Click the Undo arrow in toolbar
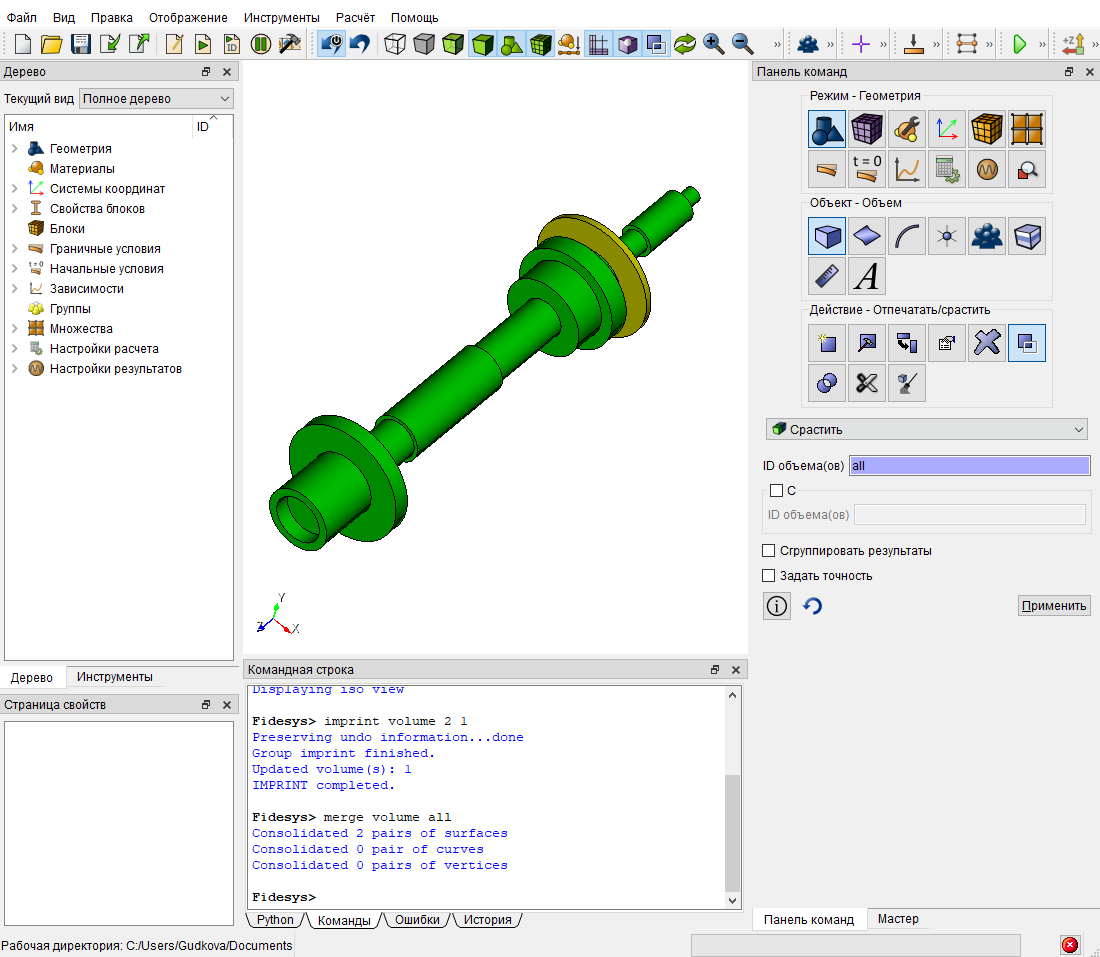Image resolution: width=1100 pixels, height=957 pixels. click(x=360, y=44)
